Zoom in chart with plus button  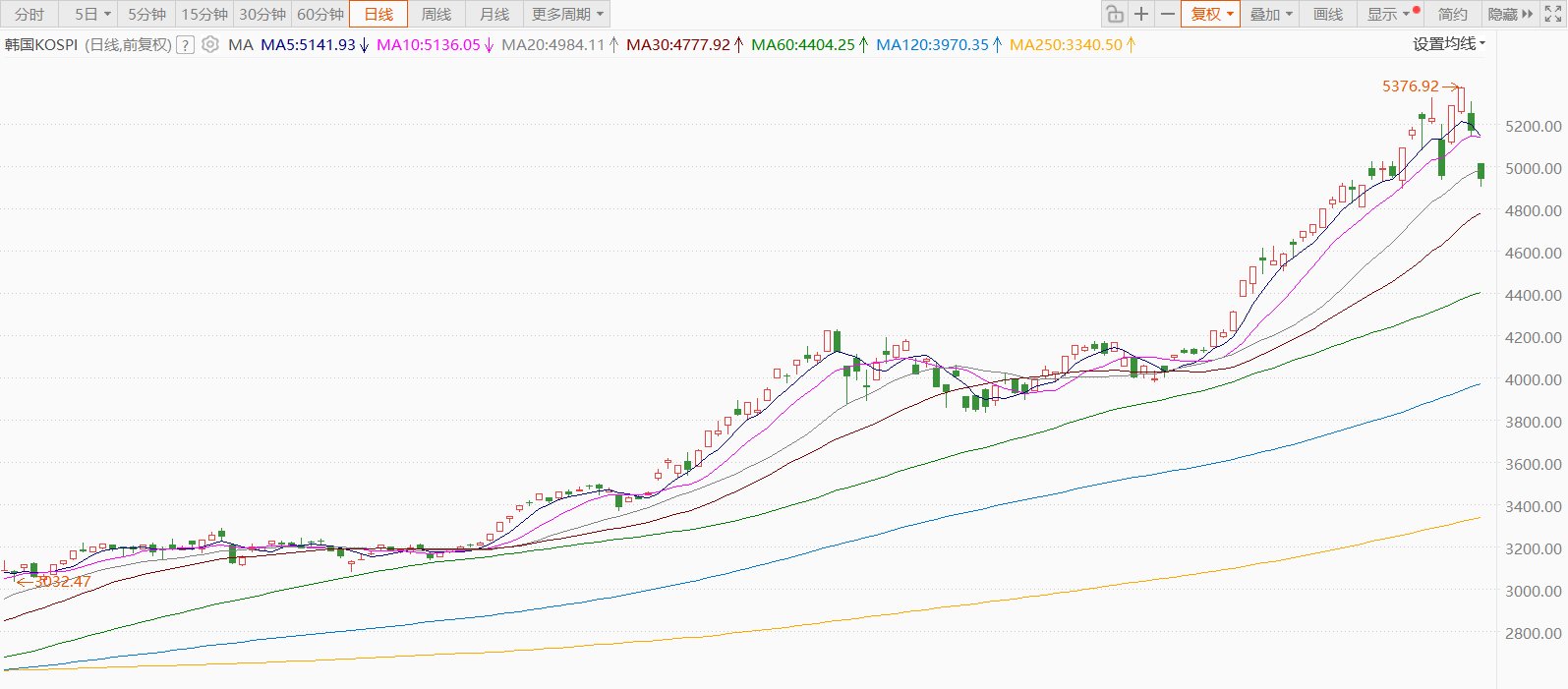(x=1140, y=14)
